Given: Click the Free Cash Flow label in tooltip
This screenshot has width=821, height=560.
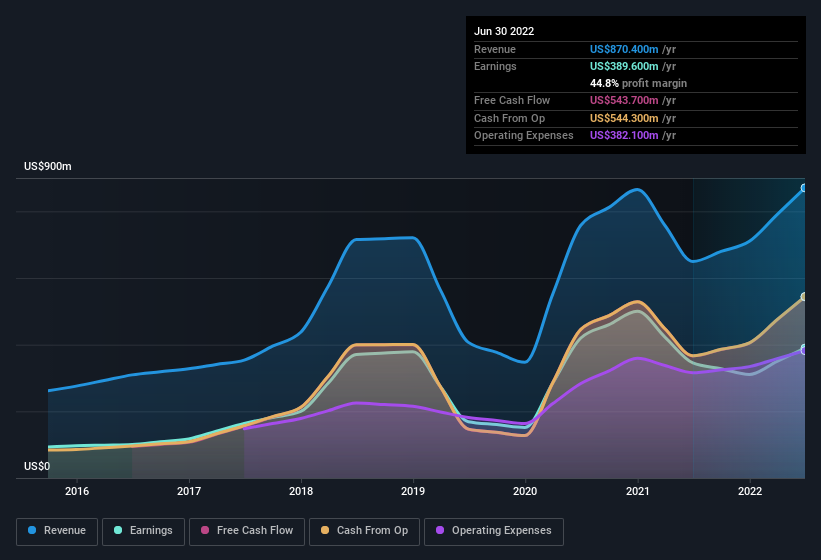Looking at the screenshot, I should click(512, 100).
